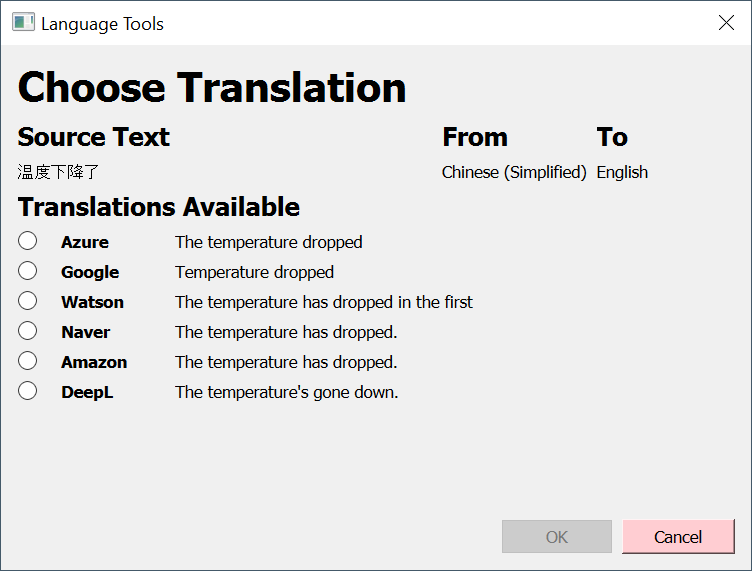This screenshot has height=571, width=752.
Task: Click the "Chinese (Simplified)" source language
Action: point(514,172)
